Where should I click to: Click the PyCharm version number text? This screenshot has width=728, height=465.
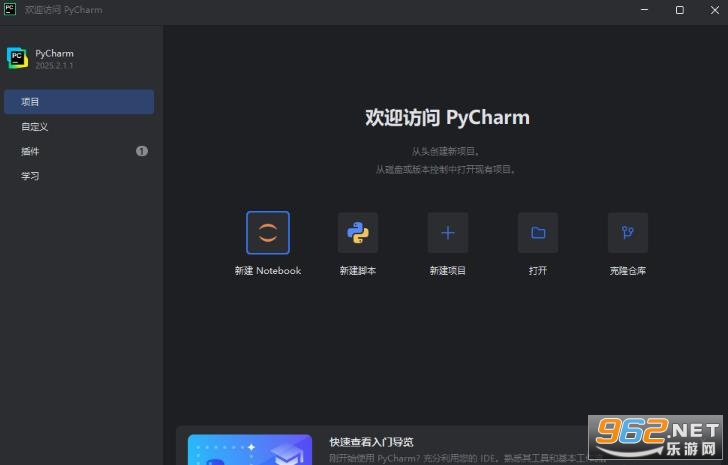(x=54, y=65)
